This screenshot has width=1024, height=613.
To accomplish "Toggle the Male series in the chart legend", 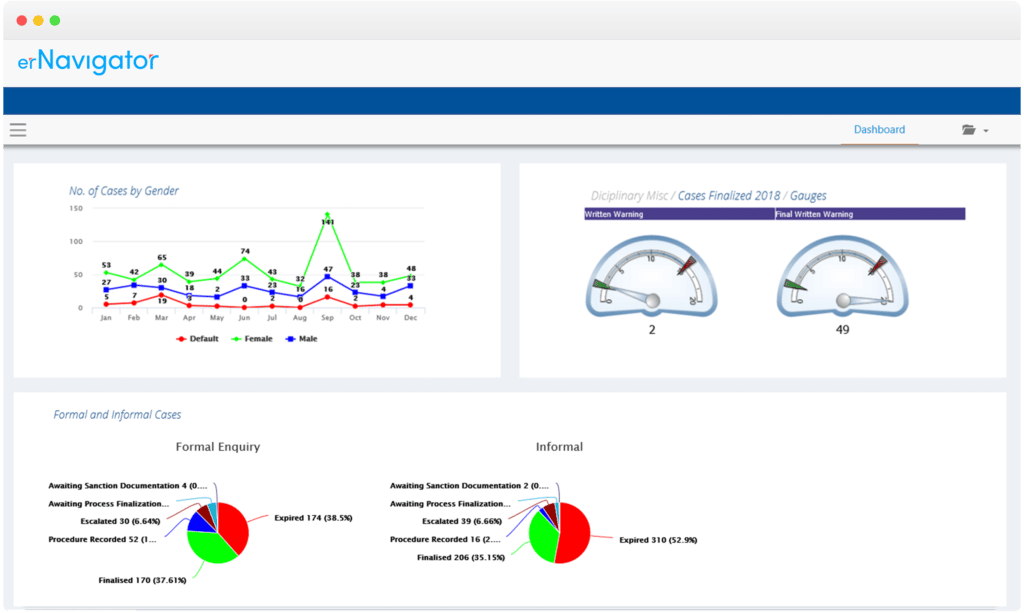I will point(310,338).
